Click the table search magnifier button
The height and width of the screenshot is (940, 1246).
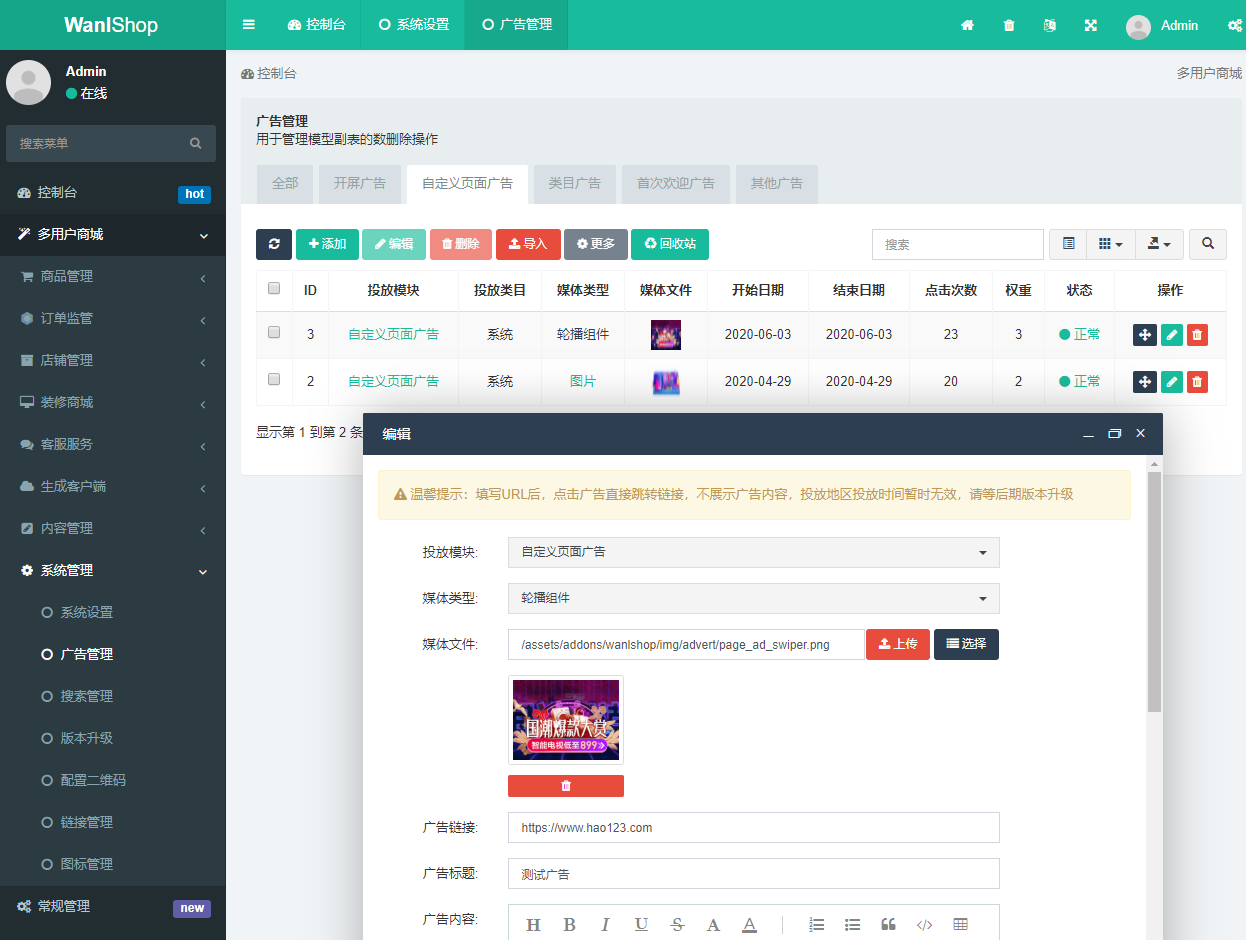pos(1208,244)
